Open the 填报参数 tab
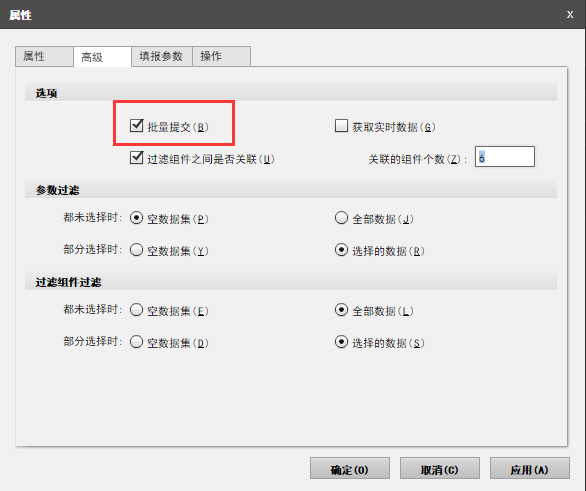586x491 pixels. 161,56
